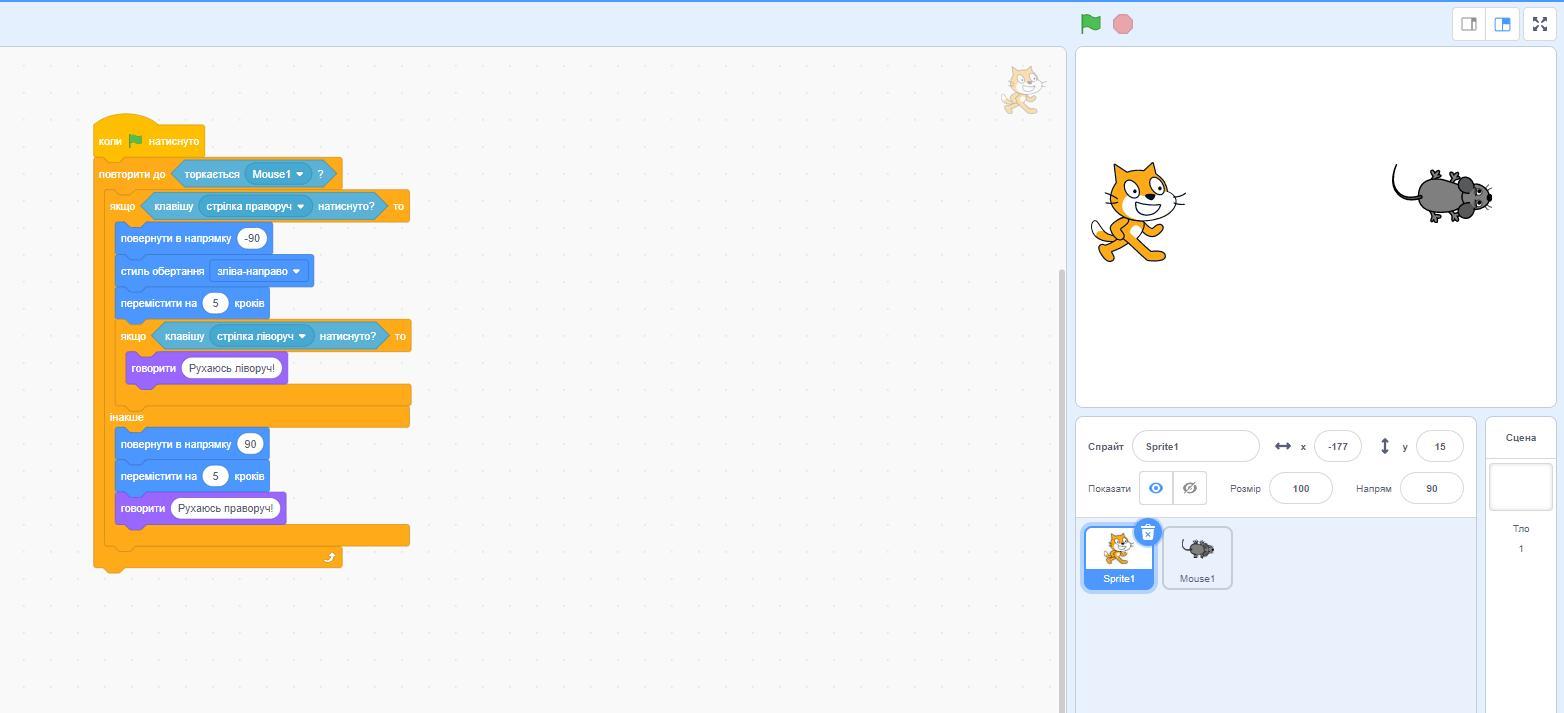This screenshot has height=713, width=1564.
Task: Click the vertical y-axis arrows icon
Action: (x=1385, y=446)
